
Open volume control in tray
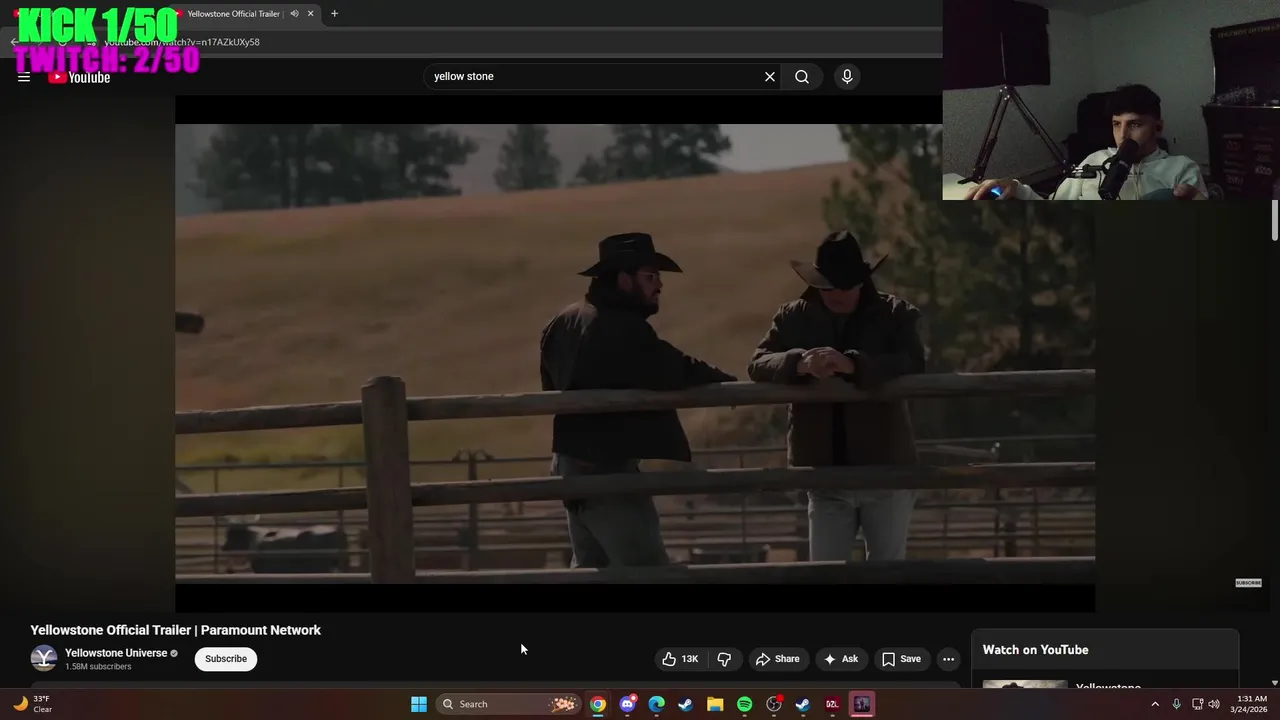(x=1214, y=704)
